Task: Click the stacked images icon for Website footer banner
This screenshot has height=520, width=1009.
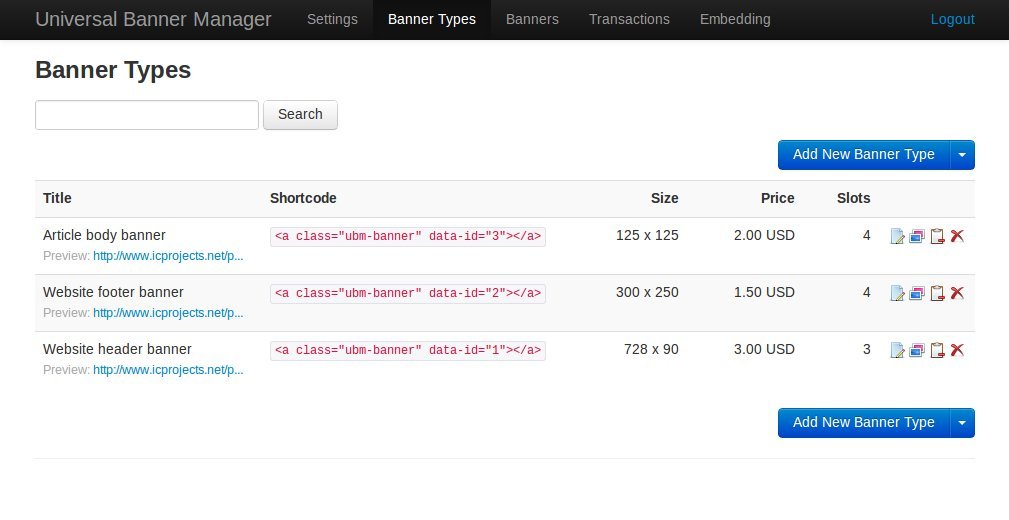Action: (917, 294)
